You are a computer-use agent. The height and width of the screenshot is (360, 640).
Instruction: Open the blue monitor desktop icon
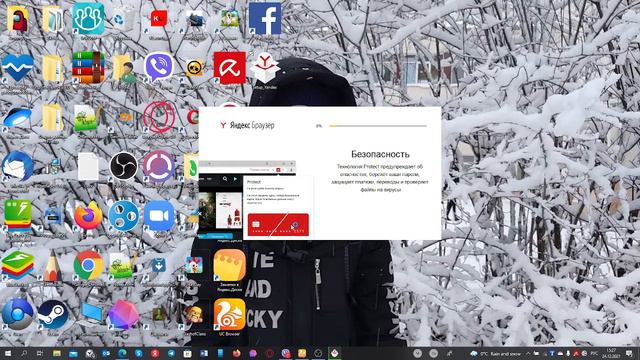click(92, 313)
